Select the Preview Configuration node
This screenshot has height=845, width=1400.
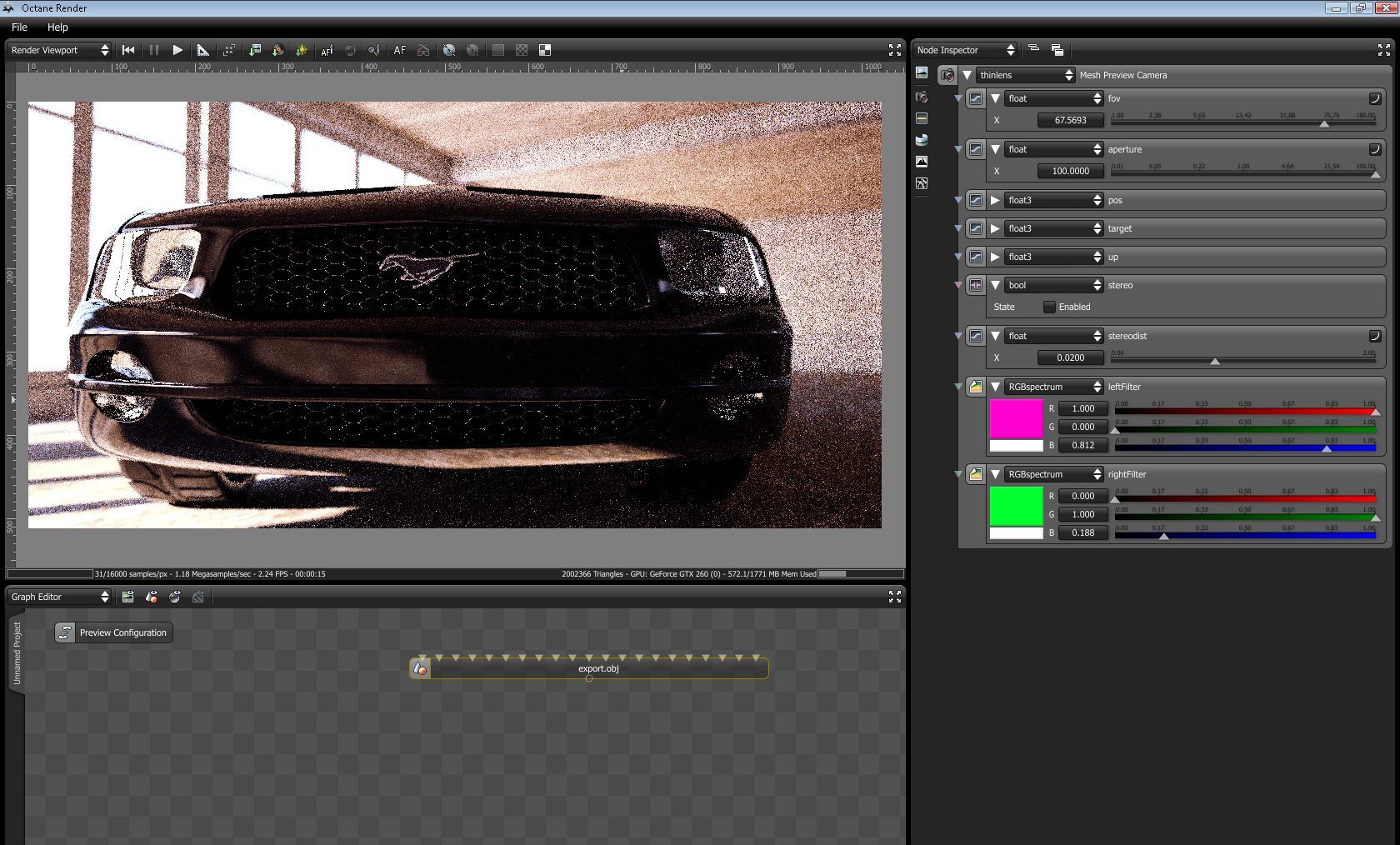114,632
